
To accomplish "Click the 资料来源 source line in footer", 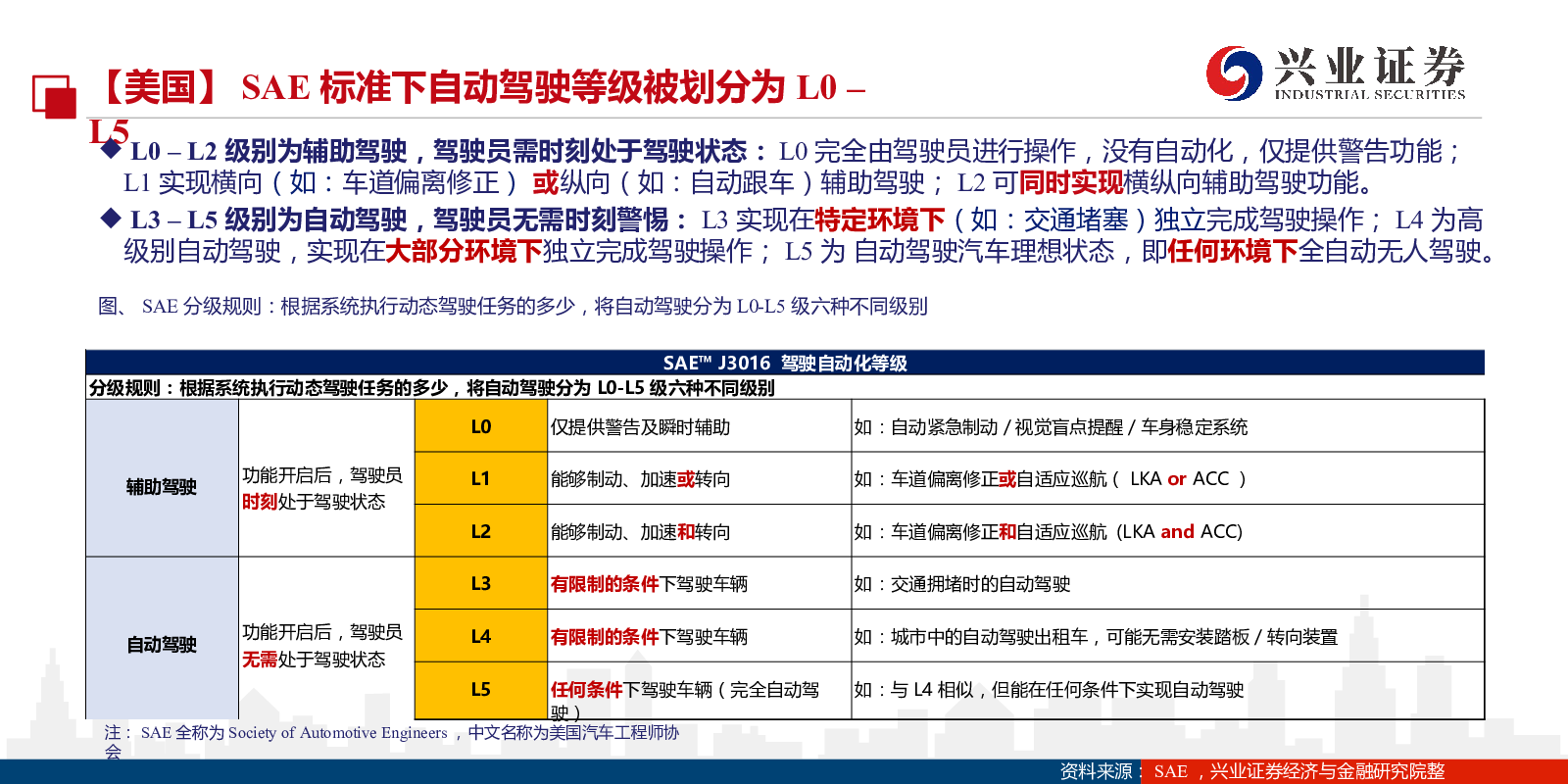I will (1252, 771).
